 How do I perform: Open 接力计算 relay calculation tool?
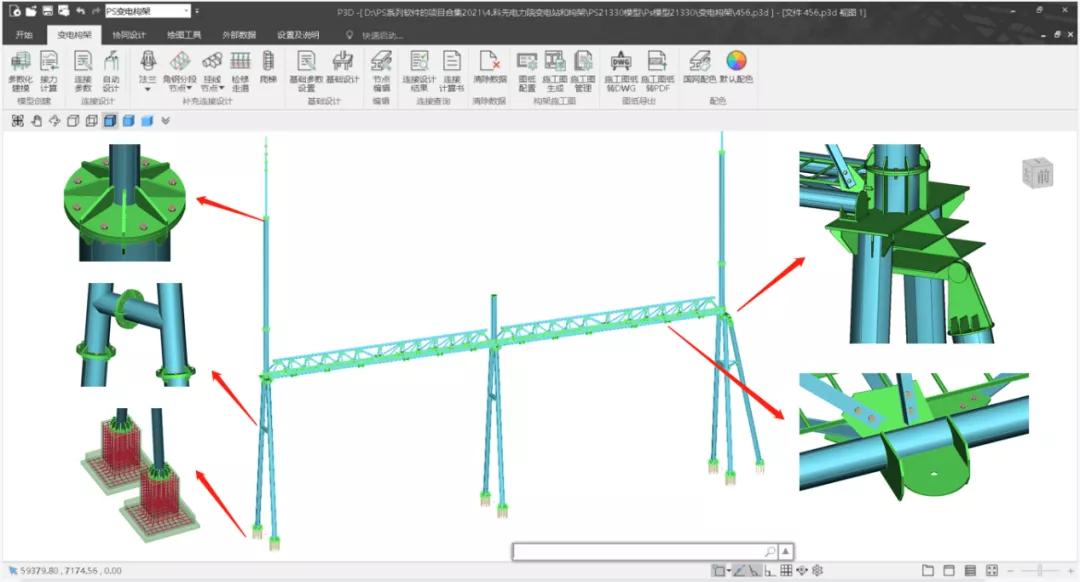click(x=48, y=69)
